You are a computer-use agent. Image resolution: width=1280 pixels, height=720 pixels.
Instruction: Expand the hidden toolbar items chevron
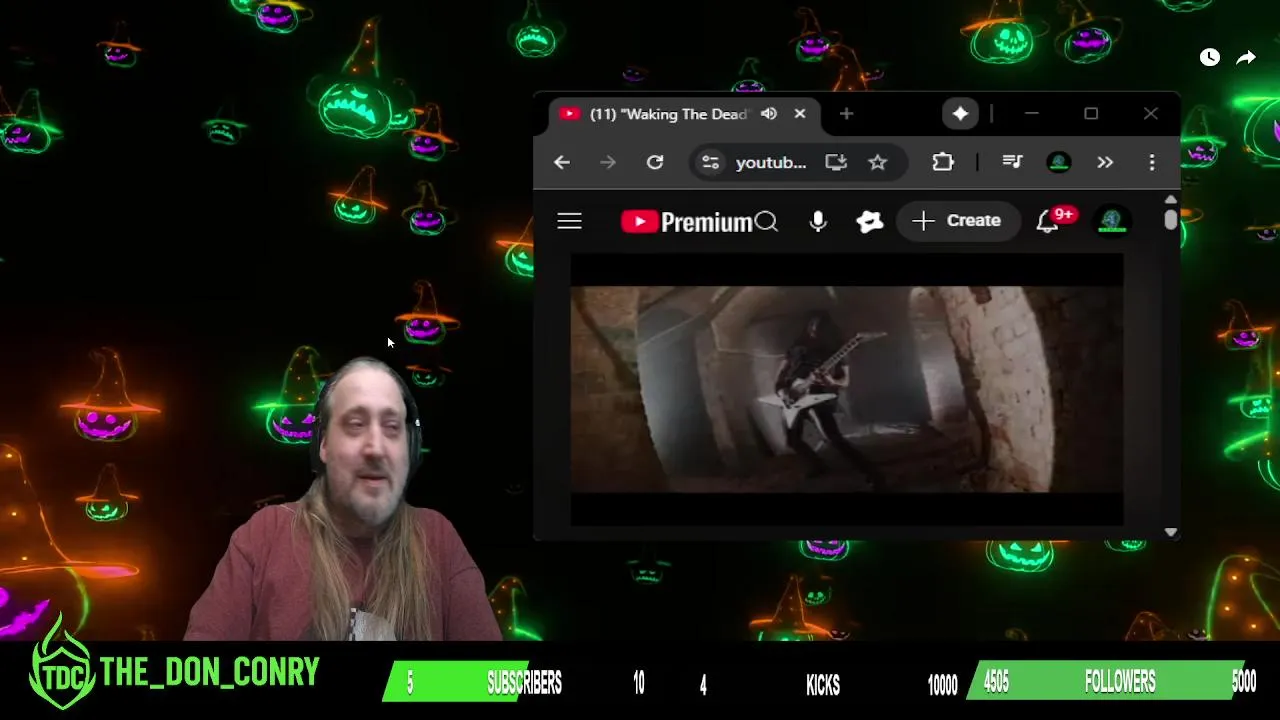(x=1105, y=162)
